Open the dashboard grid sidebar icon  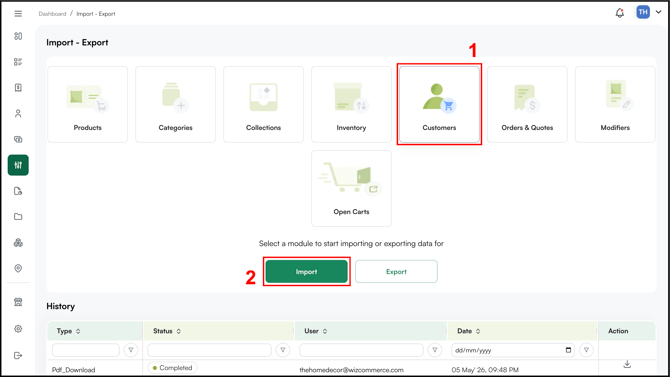(18, 36)
